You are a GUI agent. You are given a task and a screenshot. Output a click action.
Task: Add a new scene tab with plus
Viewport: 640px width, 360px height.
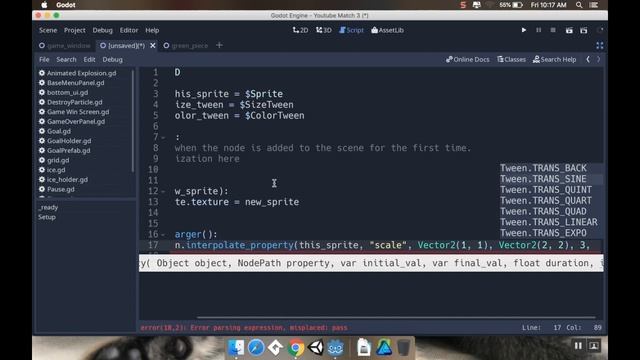tap(219, 45)
